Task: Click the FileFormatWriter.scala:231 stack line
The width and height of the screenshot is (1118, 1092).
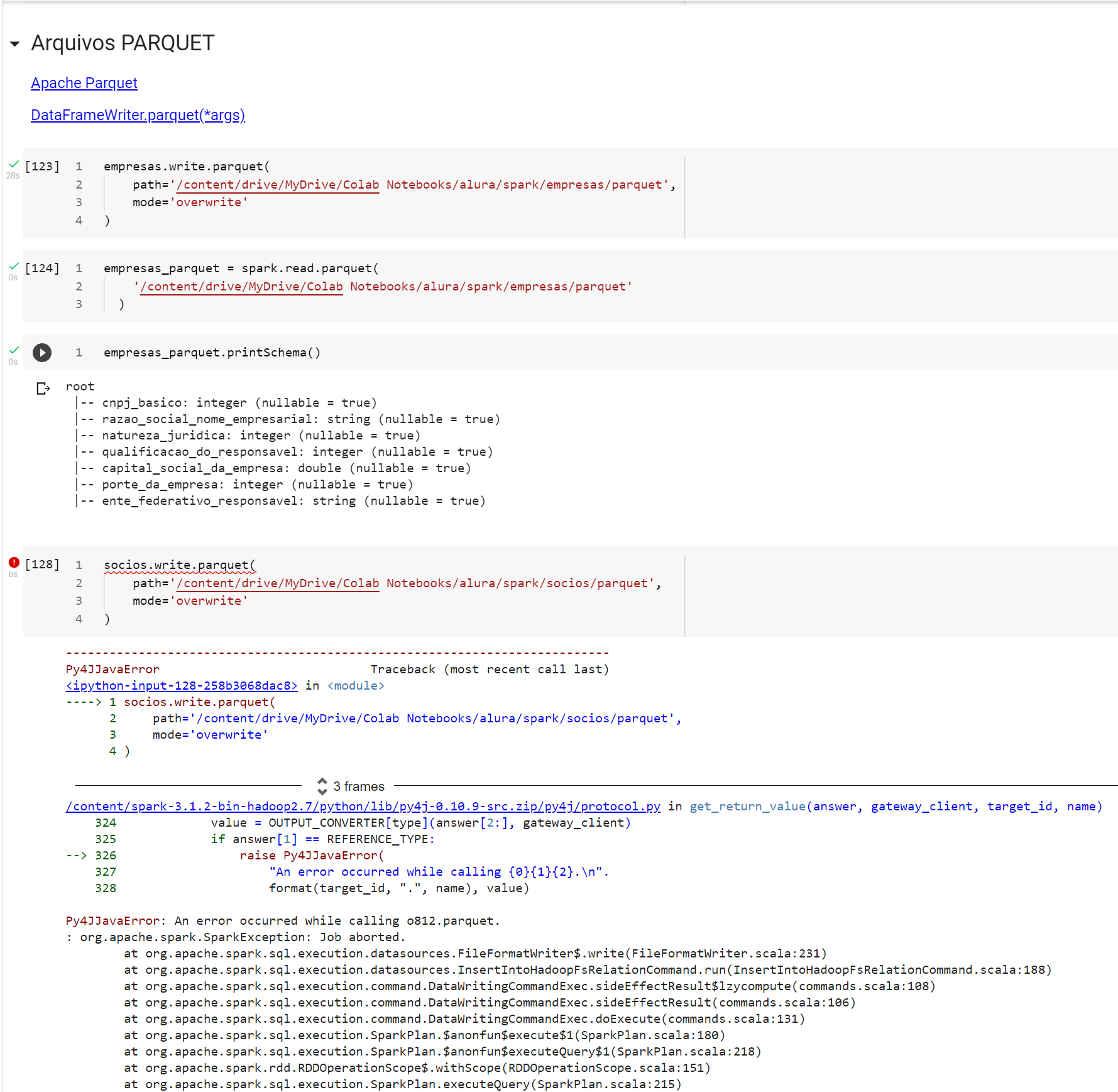Action: pyautogui.click(x=476, y=954)
